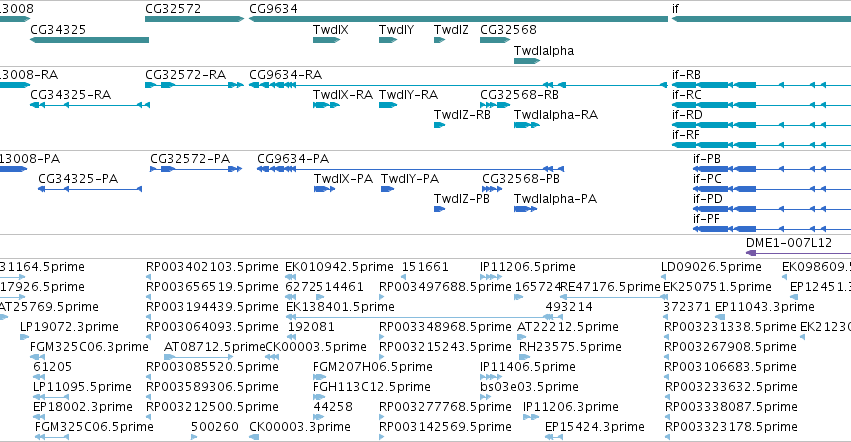Select the FGM207H06.5prime EST label
Screen dimensions: 851x442
tap(373, 367)
